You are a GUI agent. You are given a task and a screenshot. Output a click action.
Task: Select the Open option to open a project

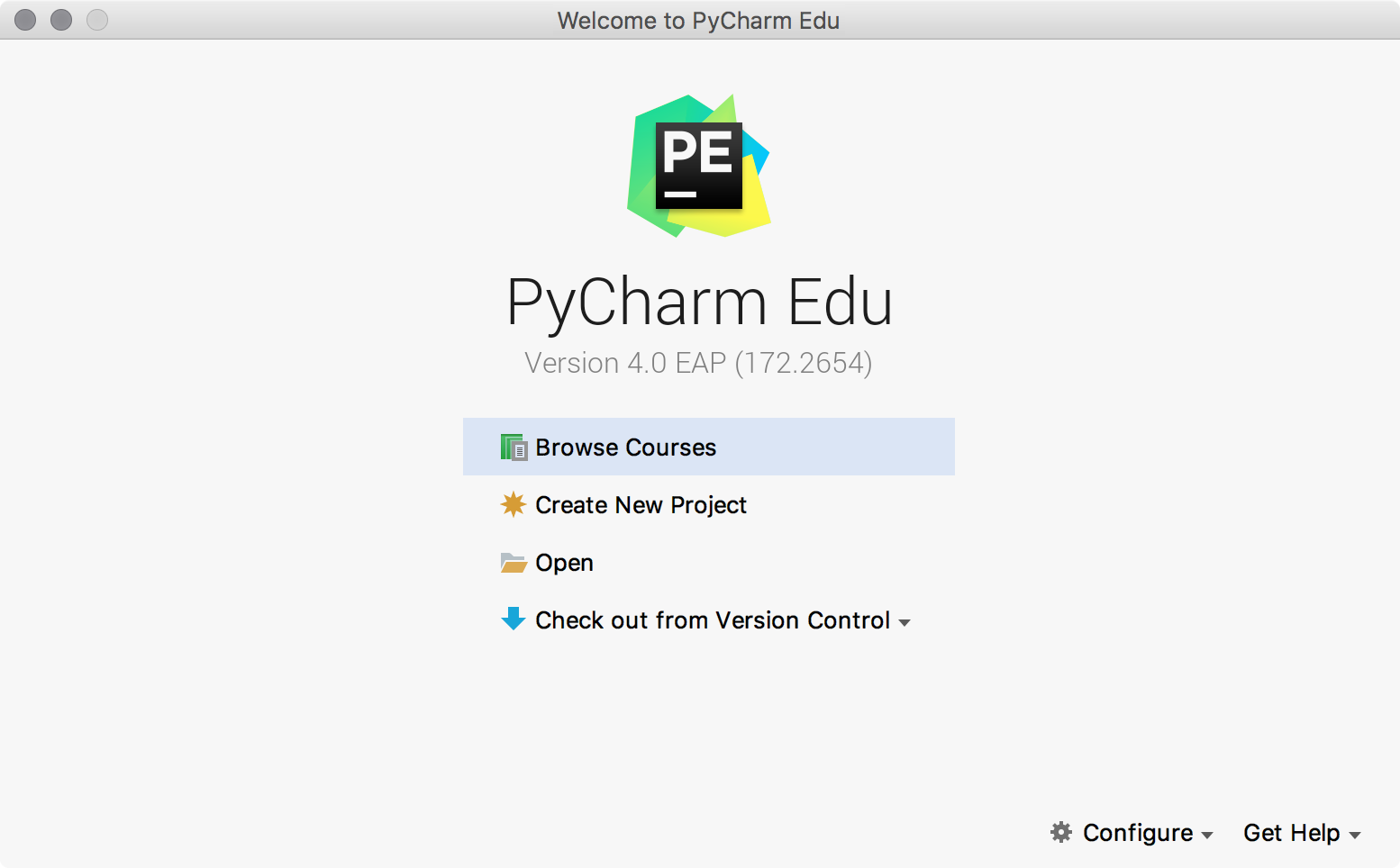click(564, 562)
